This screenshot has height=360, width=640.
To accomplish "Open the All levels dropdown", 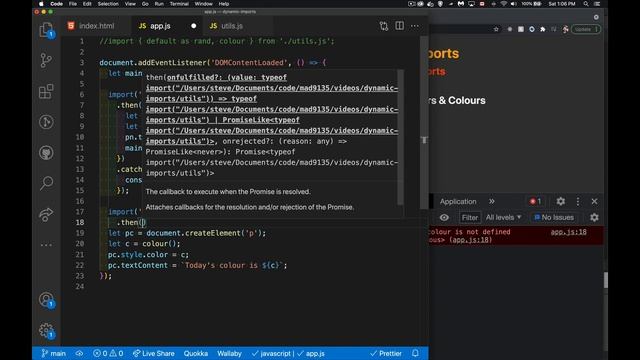I will click(503, 218).
